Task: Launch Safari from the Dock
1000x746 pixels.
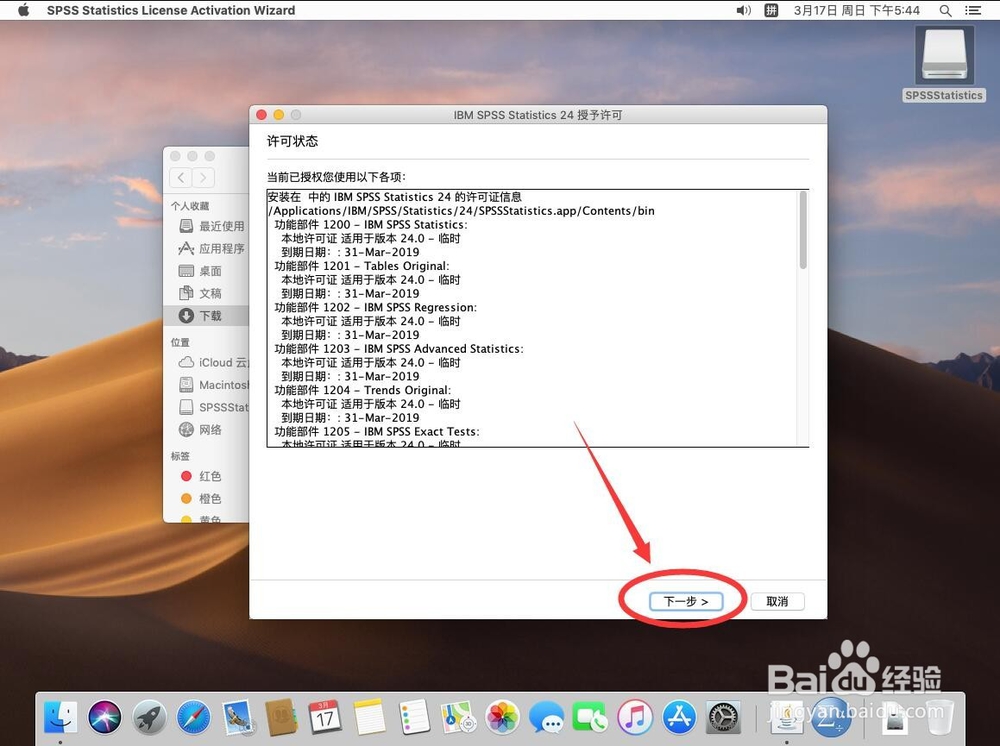Action: [194, 718]
